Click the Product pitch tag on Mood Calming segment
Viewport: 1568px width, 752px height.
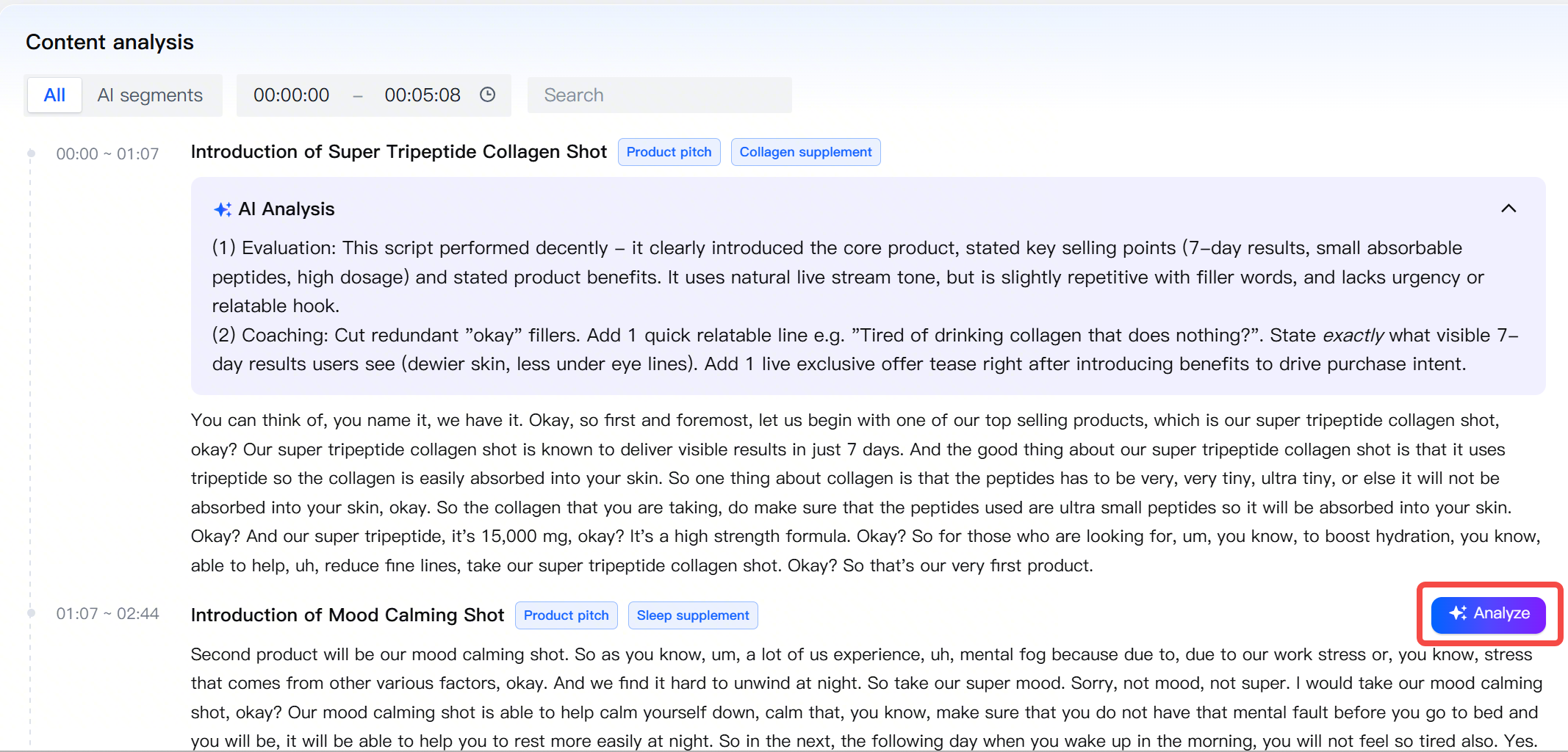[x=567, y=615]
